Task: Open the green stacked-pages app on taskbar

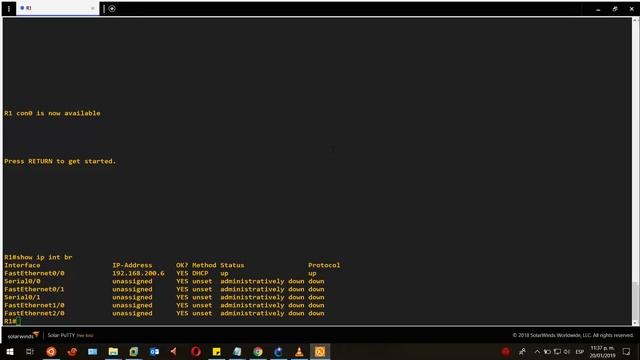Action: point(134,351)
